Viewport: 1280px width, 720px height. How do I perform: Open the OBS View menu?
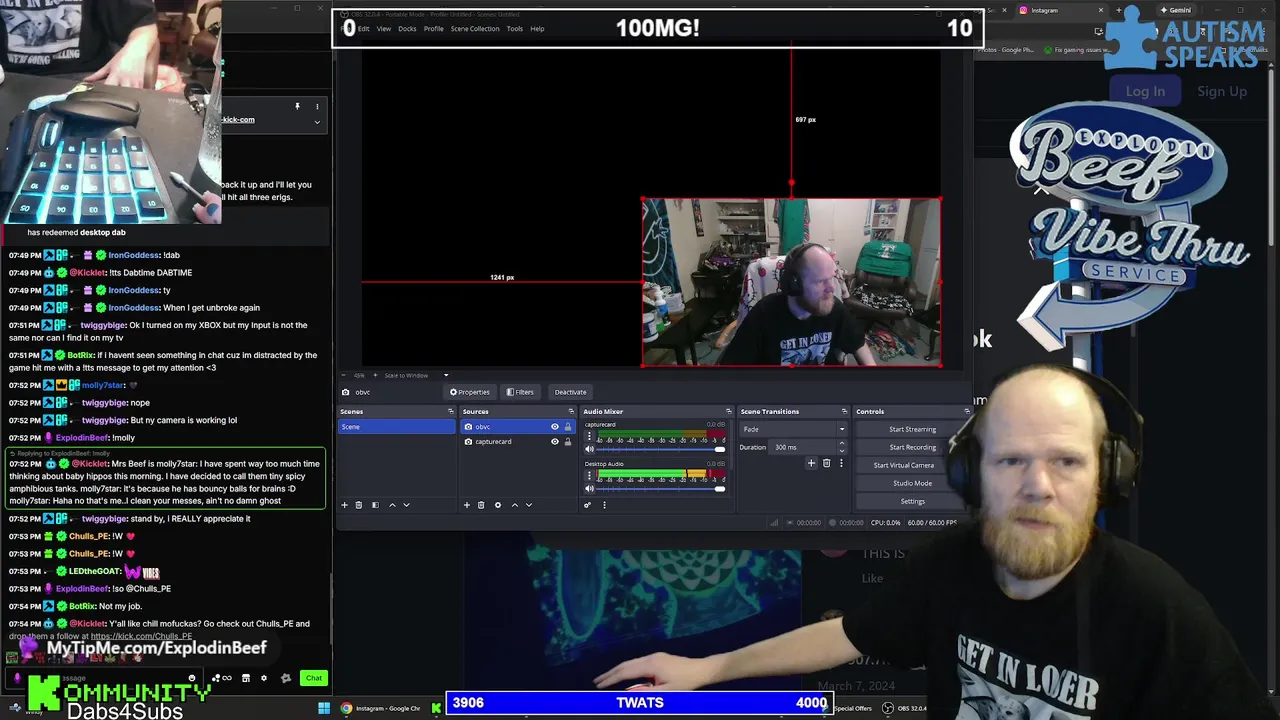point(384,29)
